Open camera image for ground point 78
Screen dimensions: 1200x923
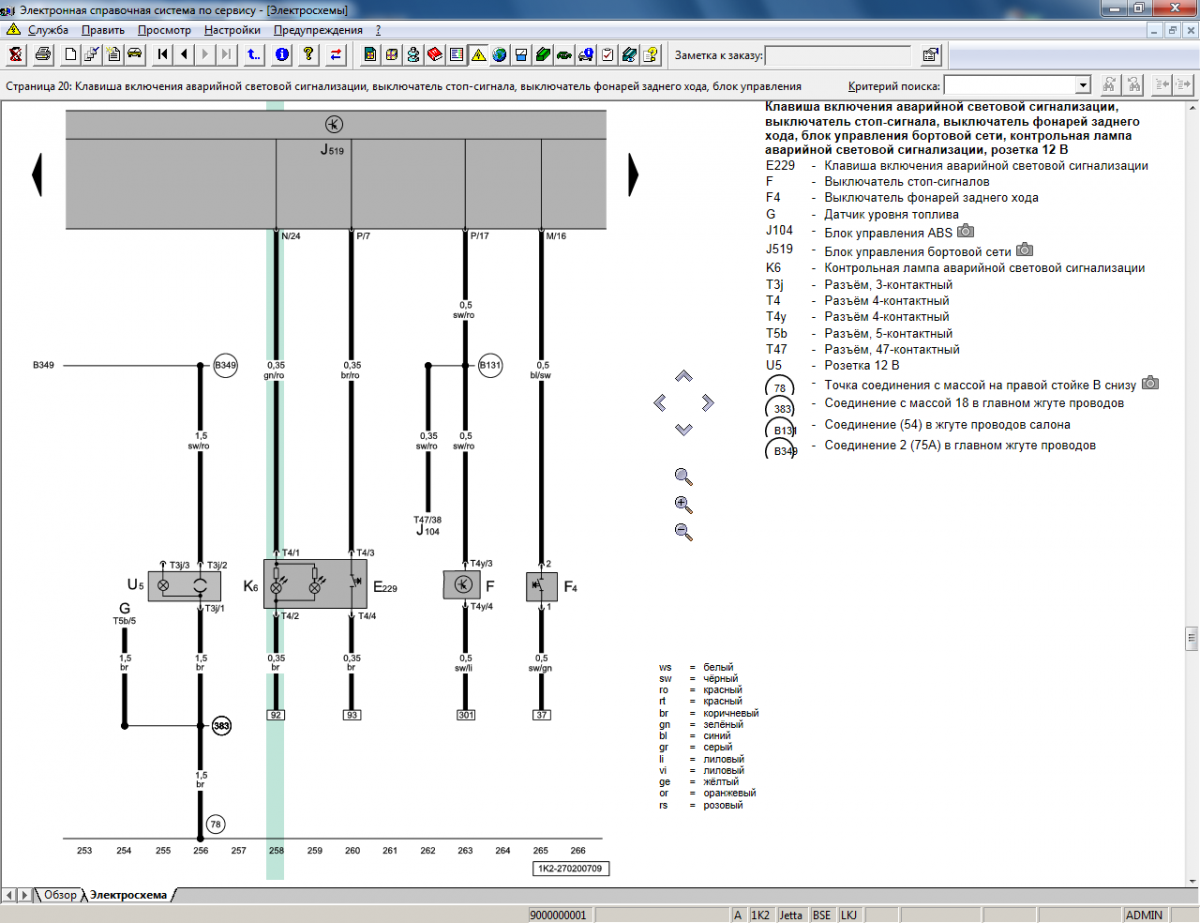1150,382
